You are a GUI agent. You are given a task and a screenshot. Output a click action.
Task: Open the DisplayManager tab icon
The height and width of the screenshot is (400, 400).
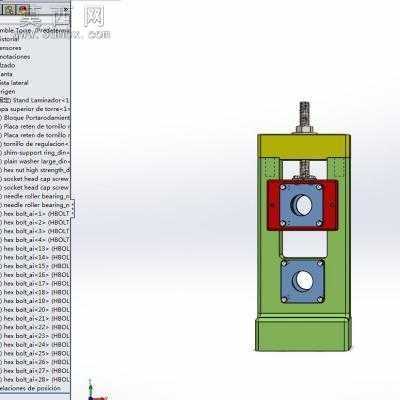23,9
